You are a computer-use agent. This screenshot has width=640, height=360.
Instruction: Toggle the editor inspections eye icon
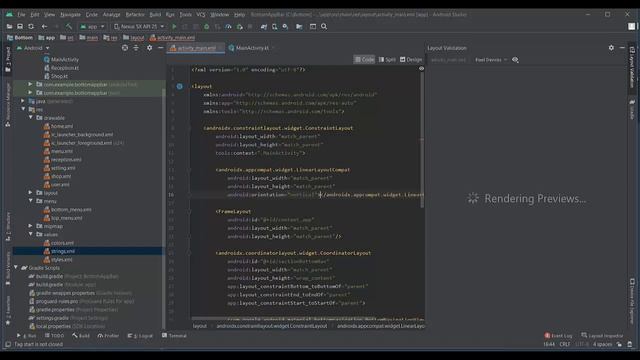tap(421, 69)
